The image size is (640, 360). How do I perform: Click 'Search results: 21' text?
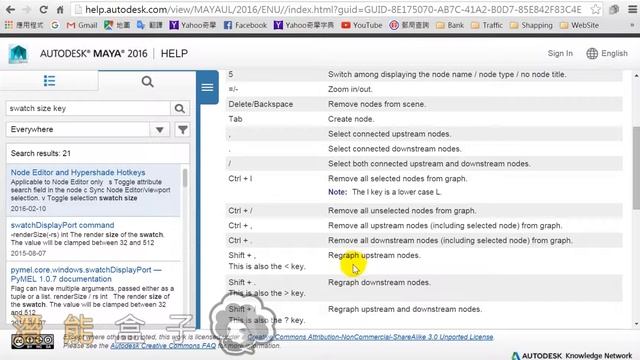point(40,153)
